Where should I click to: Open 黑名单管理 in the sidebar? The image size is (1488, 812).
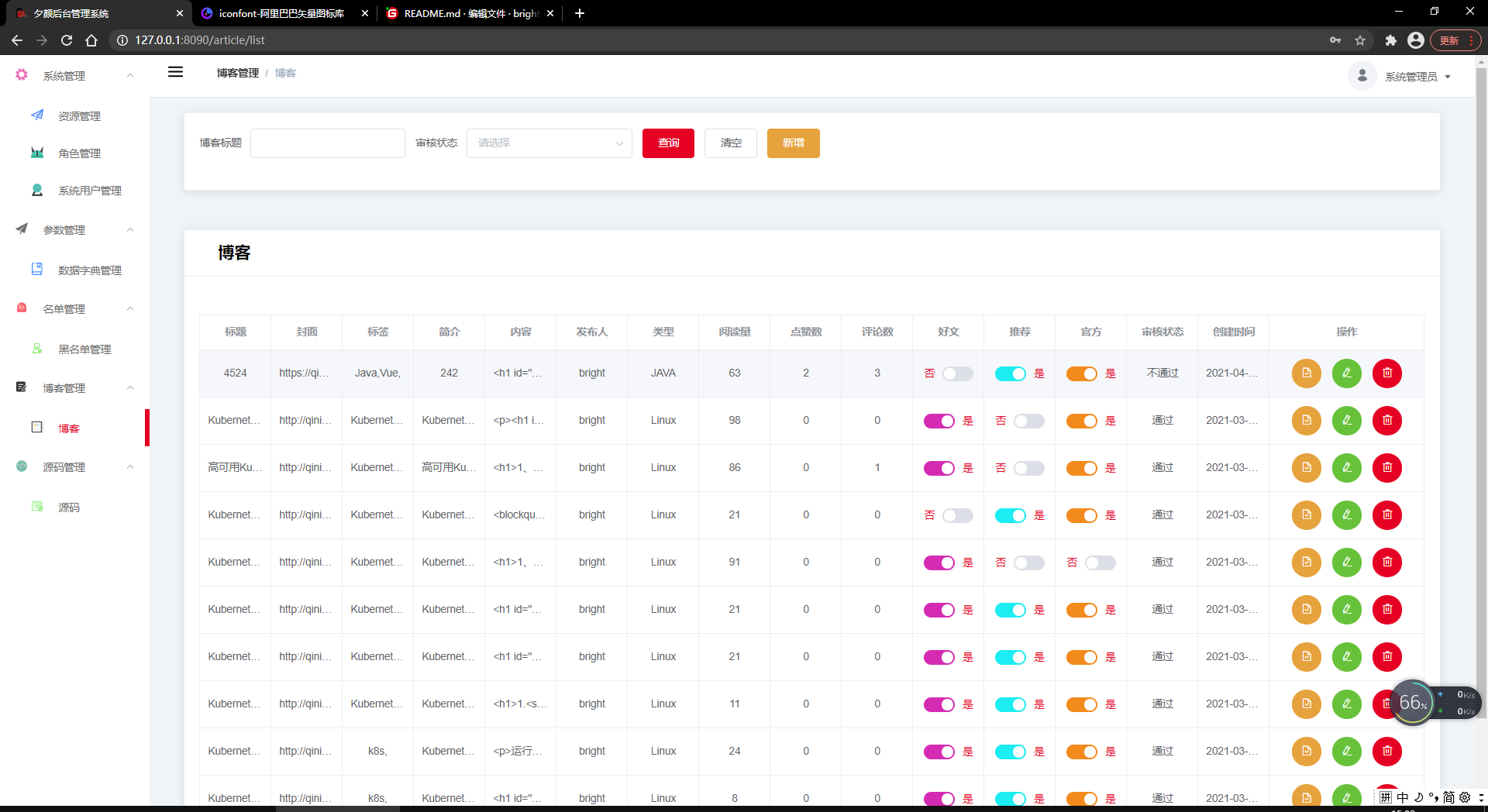coord(85,349)
